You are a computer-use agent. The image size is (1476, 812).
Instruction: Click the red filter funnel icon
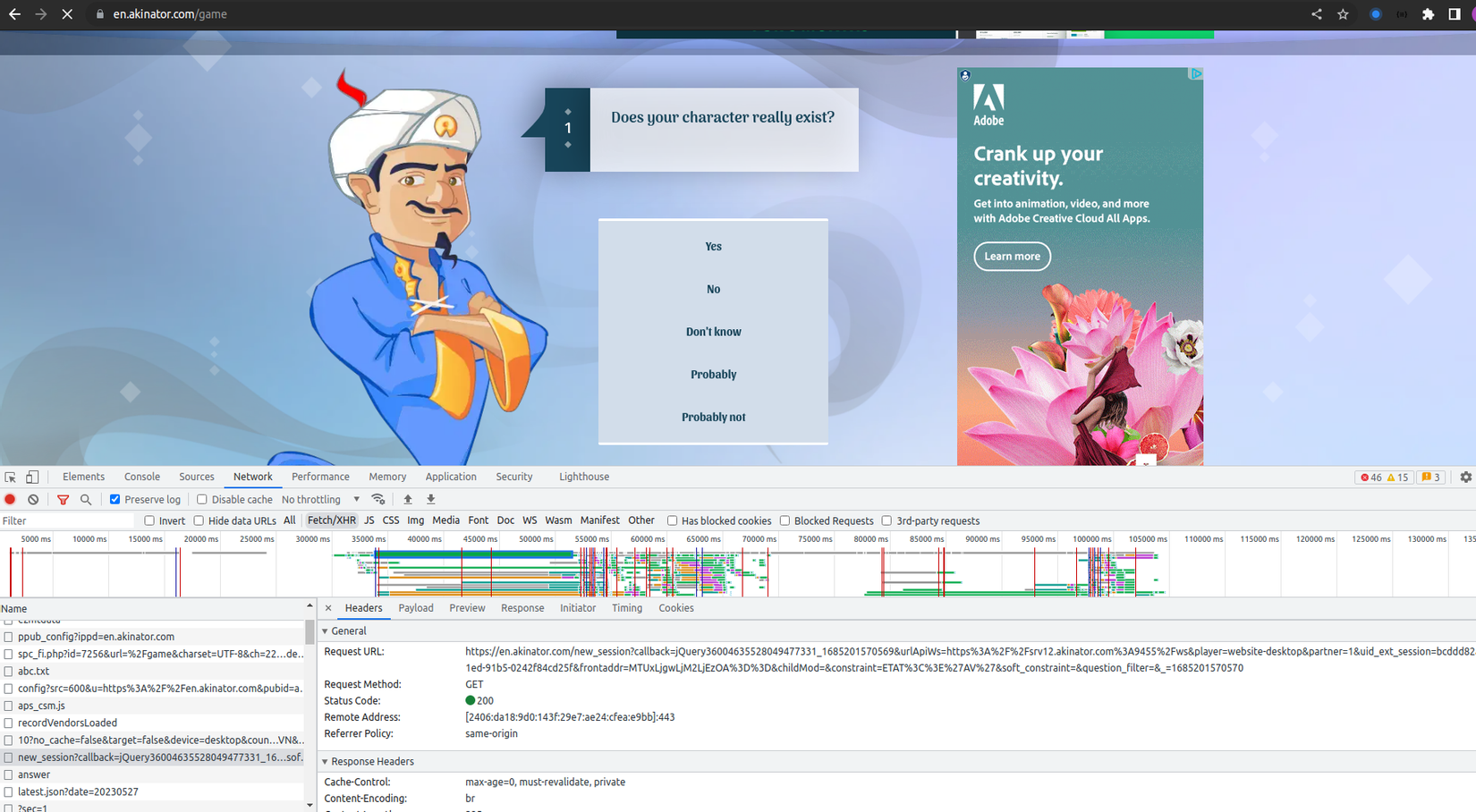click(x=63, y=500)
